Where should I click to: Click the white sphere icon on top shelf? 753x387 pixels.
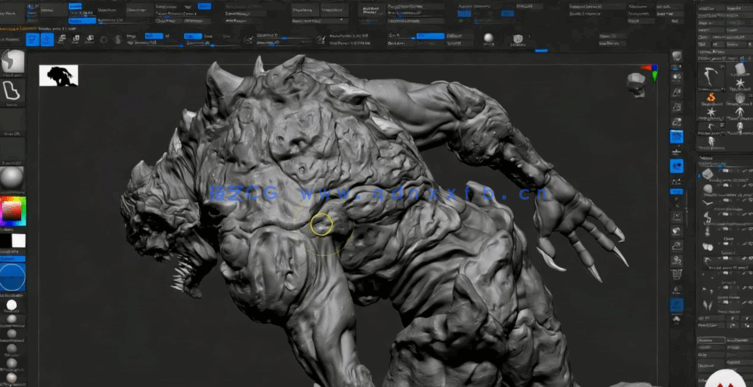pyautogui.click(x=488, y=38)
